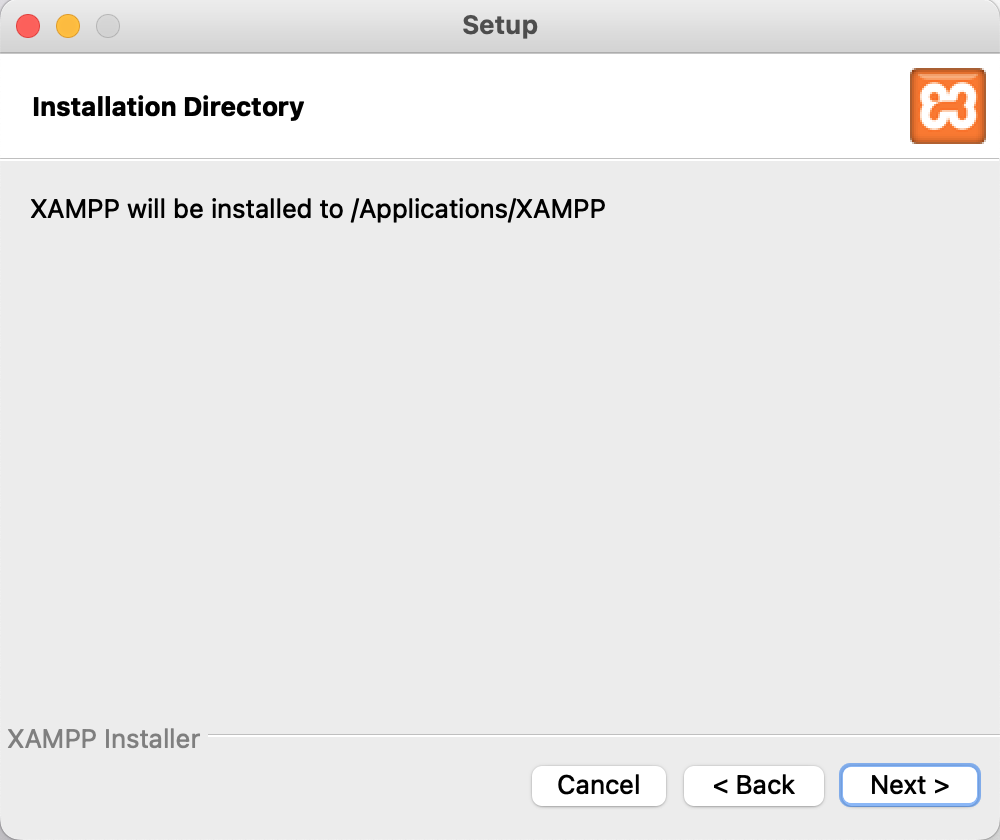Click the white header banner background

pyautogui.click(x=606, y=106)
